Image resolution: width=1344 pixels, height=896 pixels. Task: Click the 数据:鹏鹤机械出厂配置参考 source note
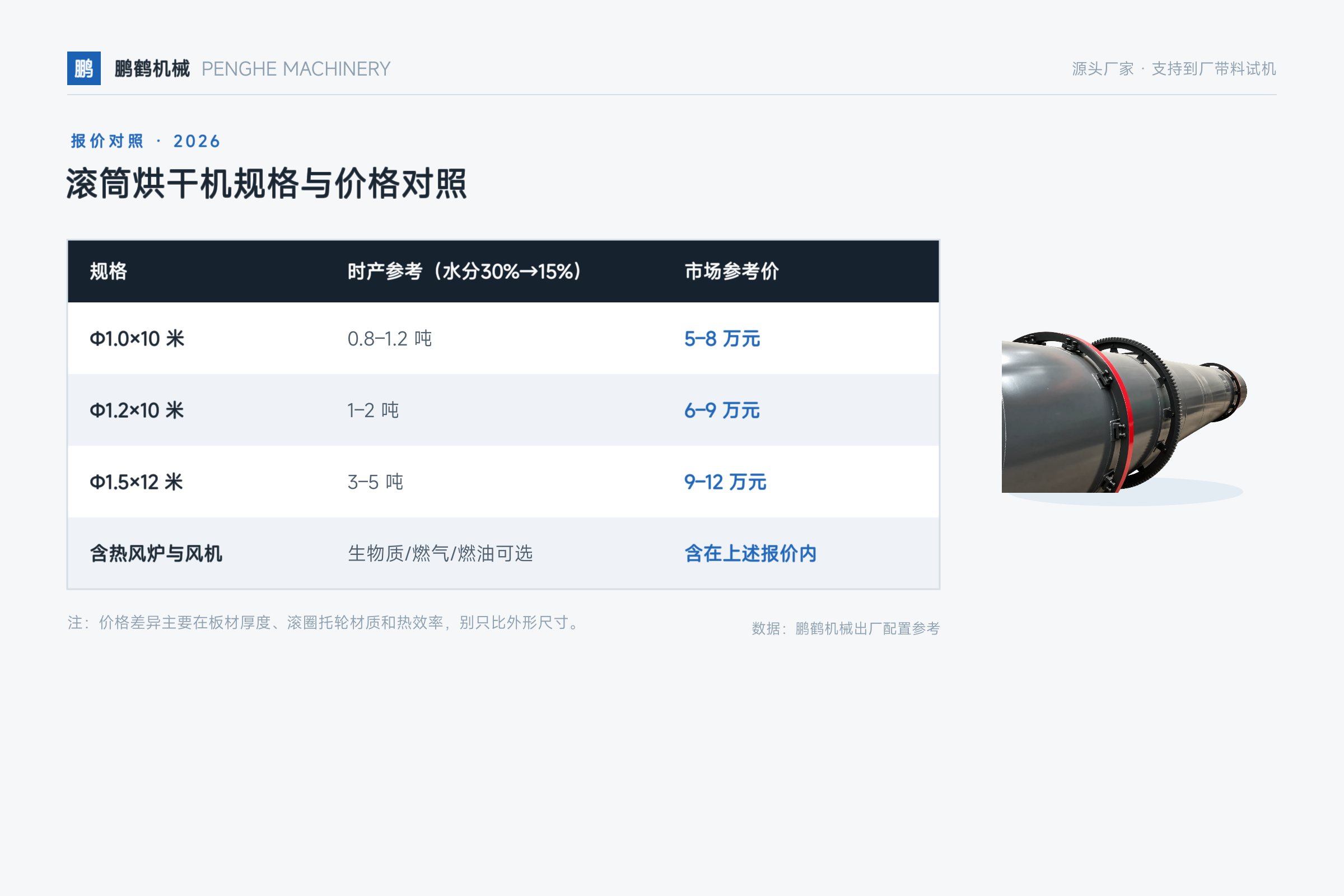pyautogui.click(x=846, y=629)
